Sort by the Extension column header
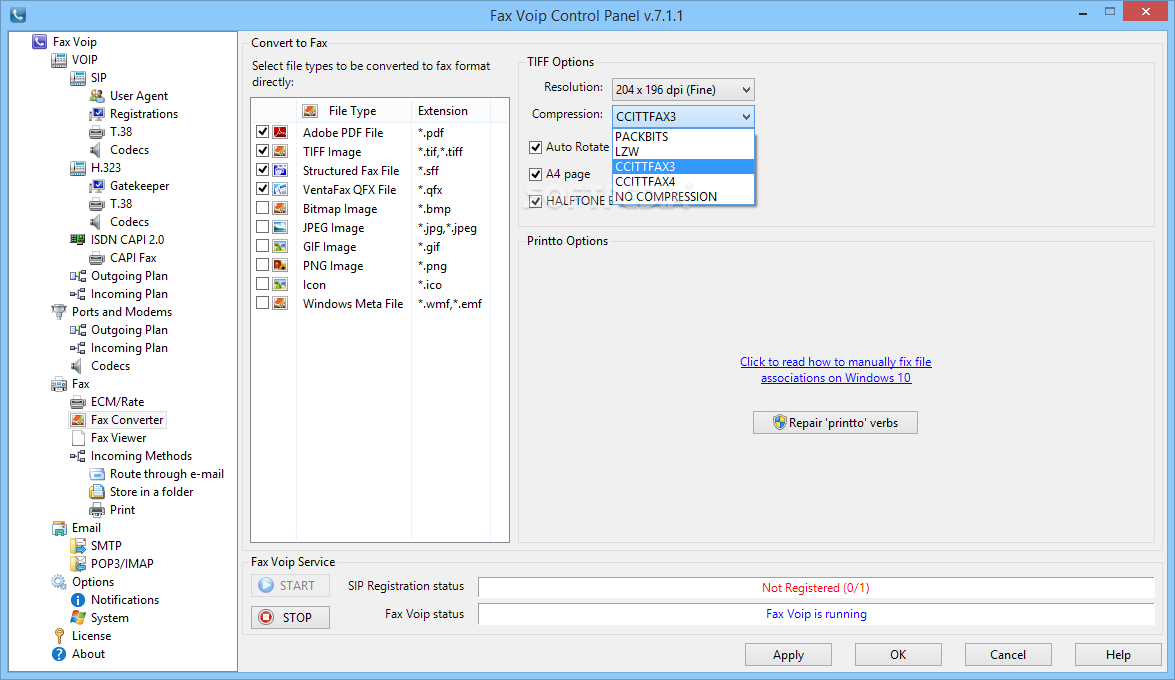The image size is (1175, 680). tap(450, 111)
